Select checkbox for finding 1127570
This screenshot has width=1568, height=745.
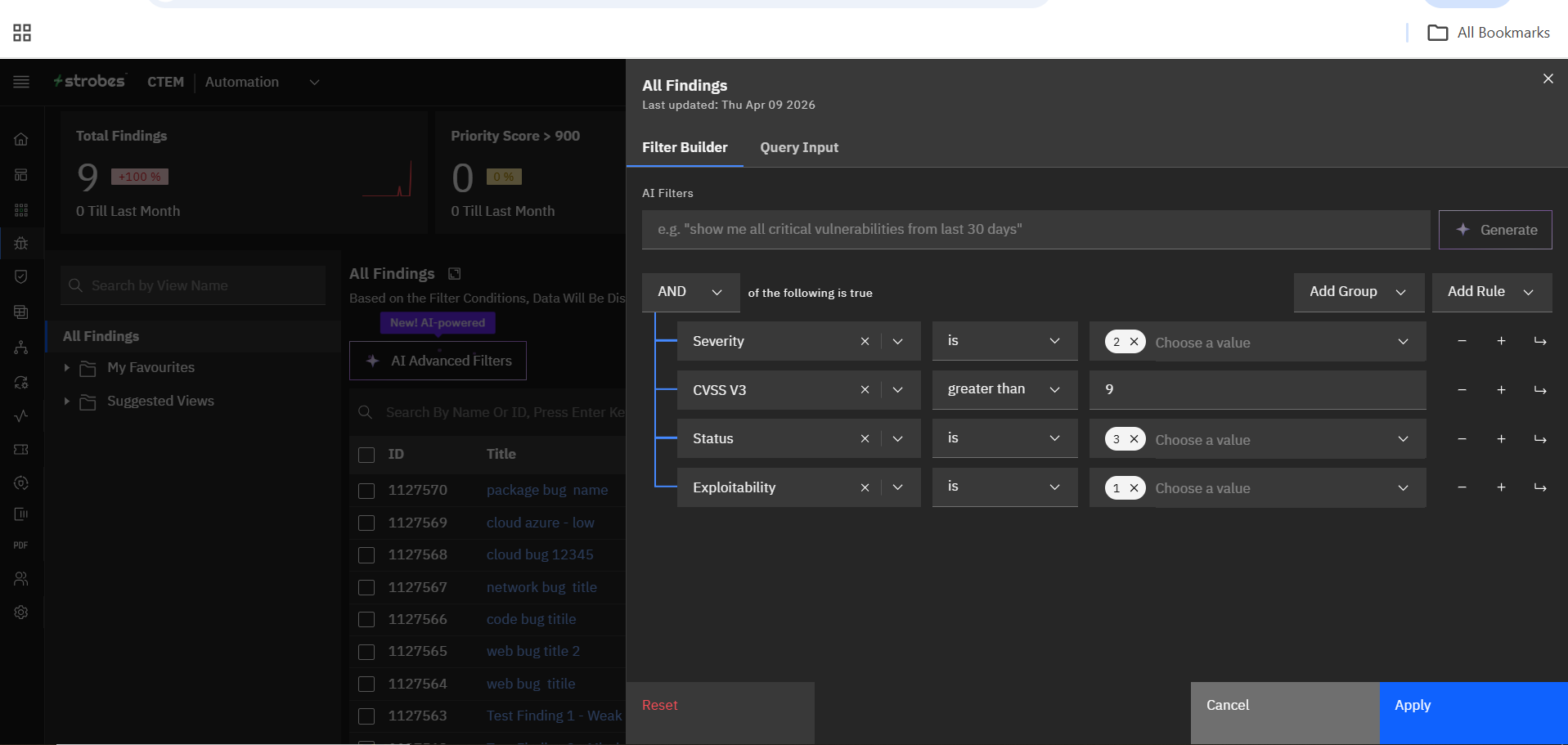pyautogui.click(x=366, y=491)
